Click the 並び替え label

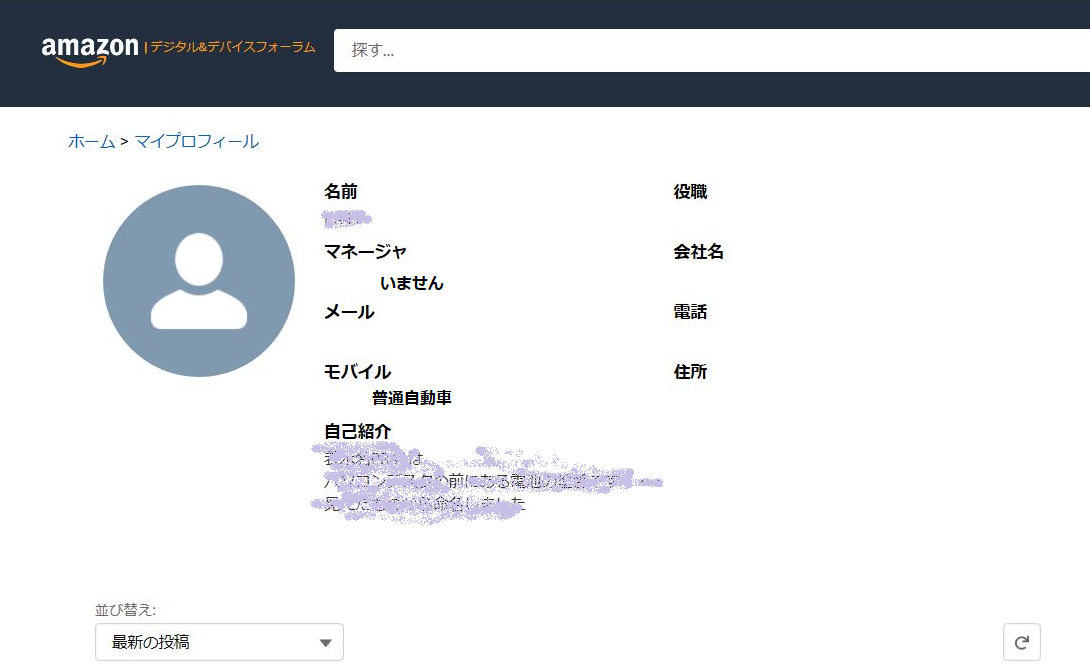coord(126,610)
